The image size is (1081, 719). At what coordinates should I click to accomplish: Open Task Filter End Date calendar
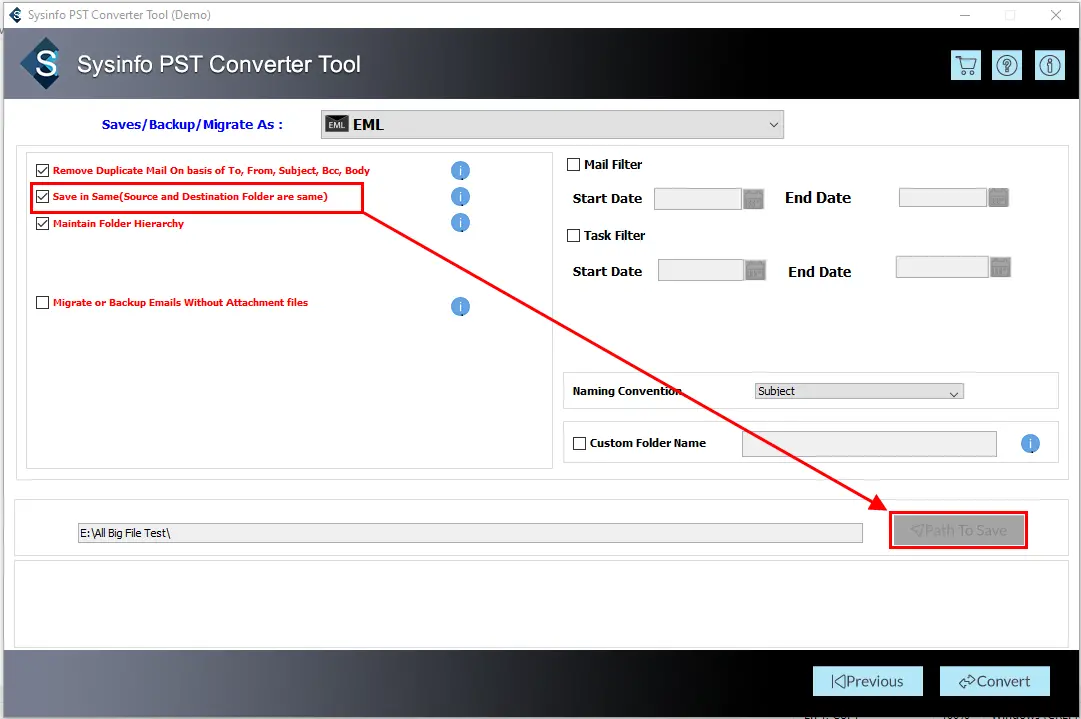click(x=1000, y=267)
